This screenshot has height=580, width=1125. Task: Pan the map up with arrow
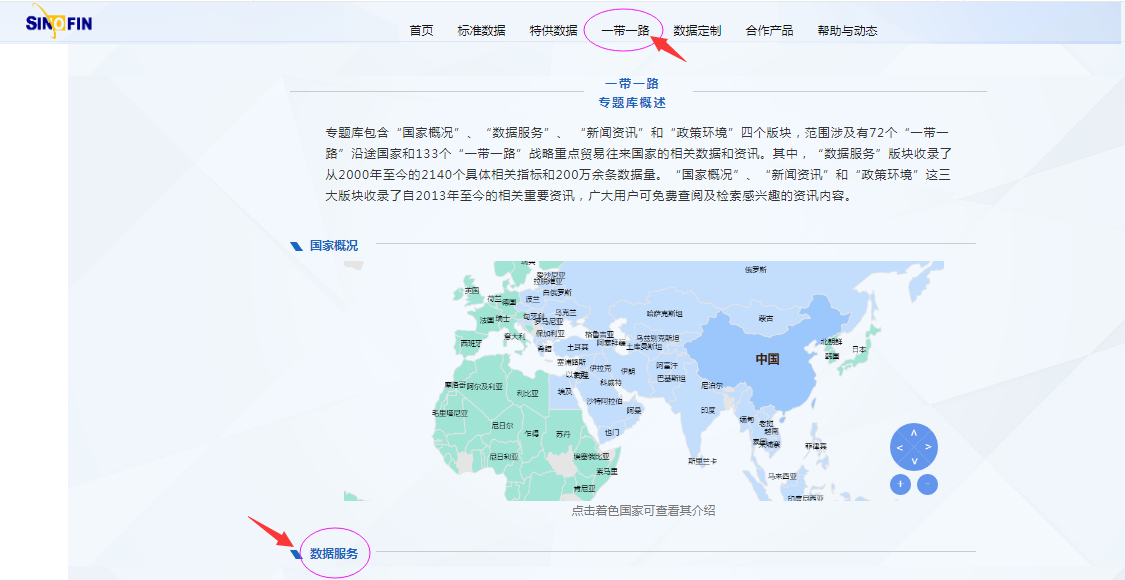(914, 433)
